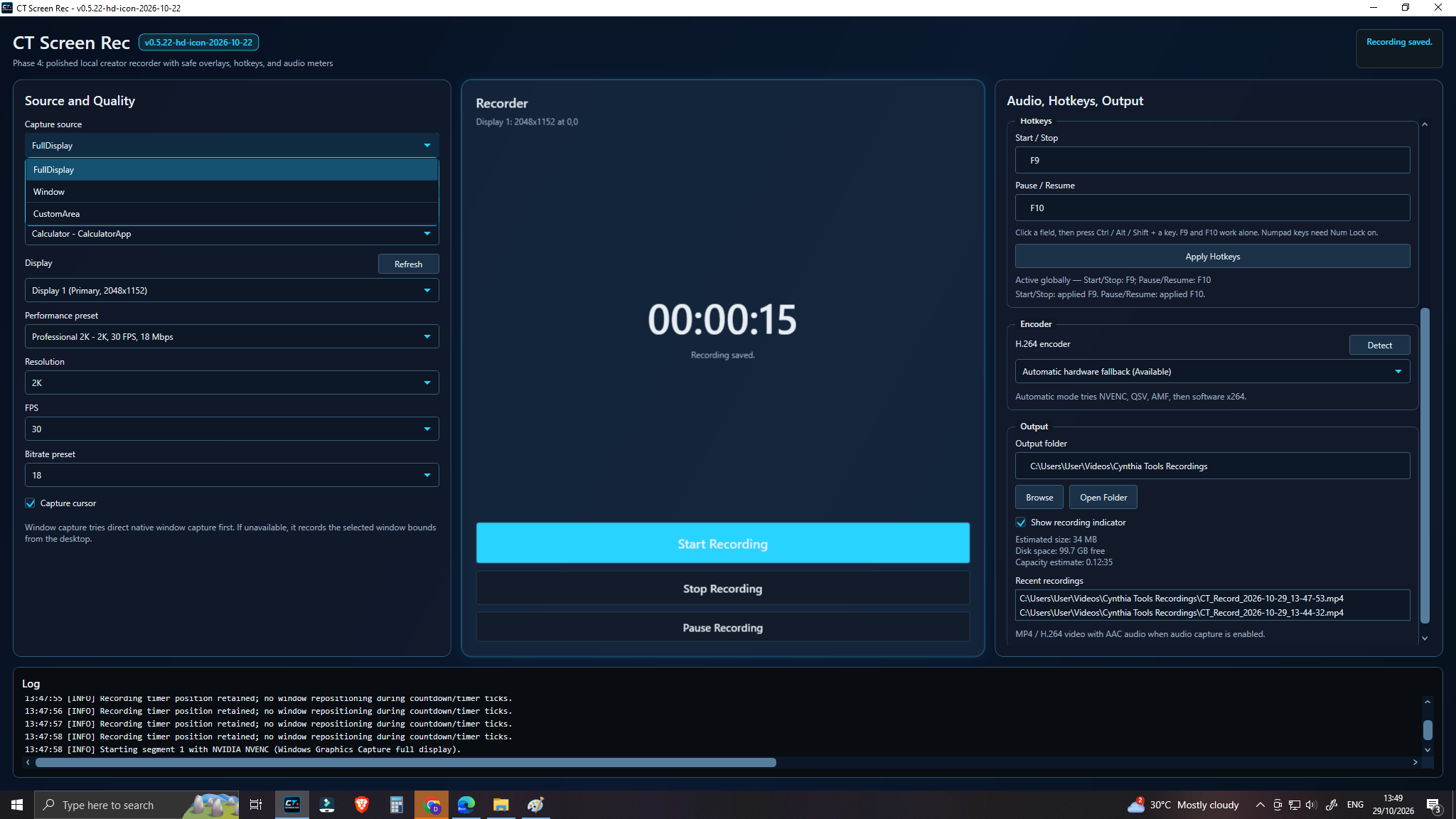This screenshot has height=819, width=1456.
Task: Click the Start / Stop hotkey field
Action: pyautogui.click(x=1212, y=160)
